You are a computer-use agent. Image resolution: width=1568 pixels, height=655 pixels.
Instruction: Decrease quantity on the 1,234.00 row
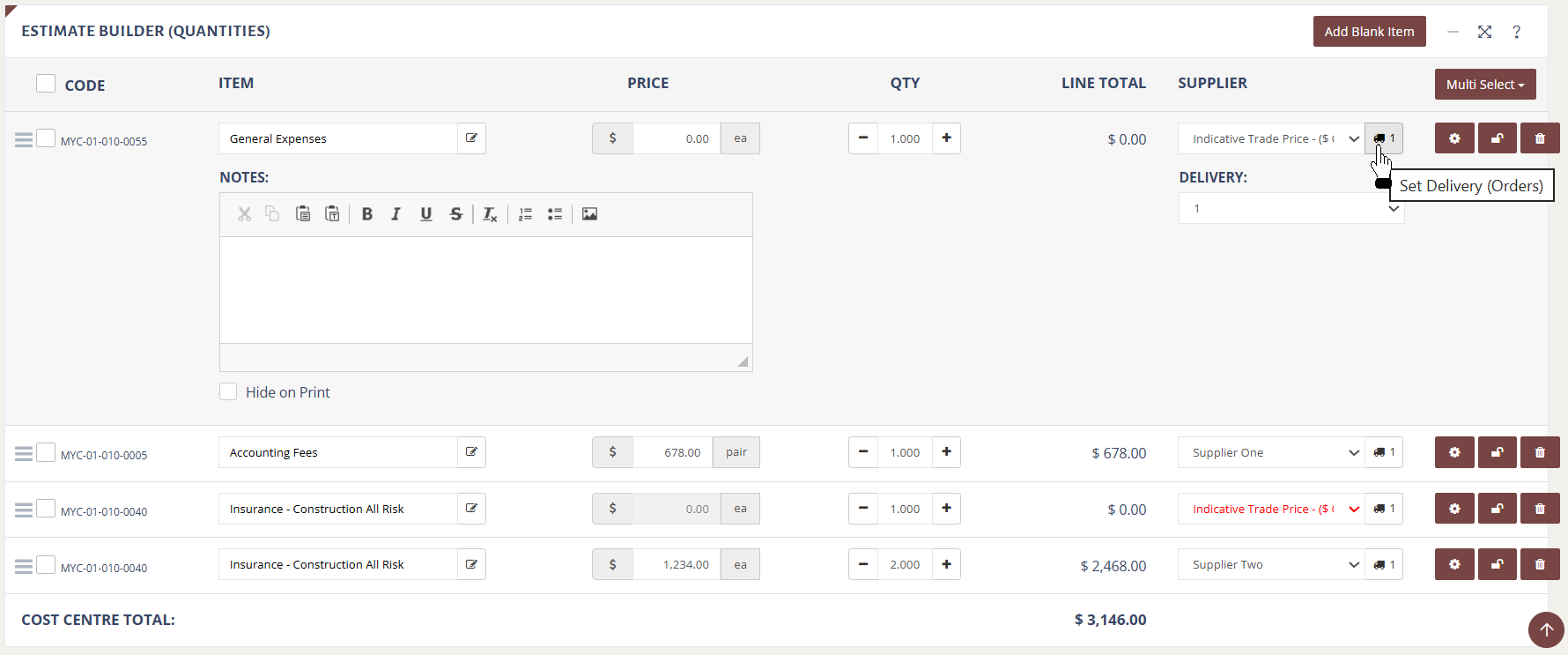pos(863,565)
